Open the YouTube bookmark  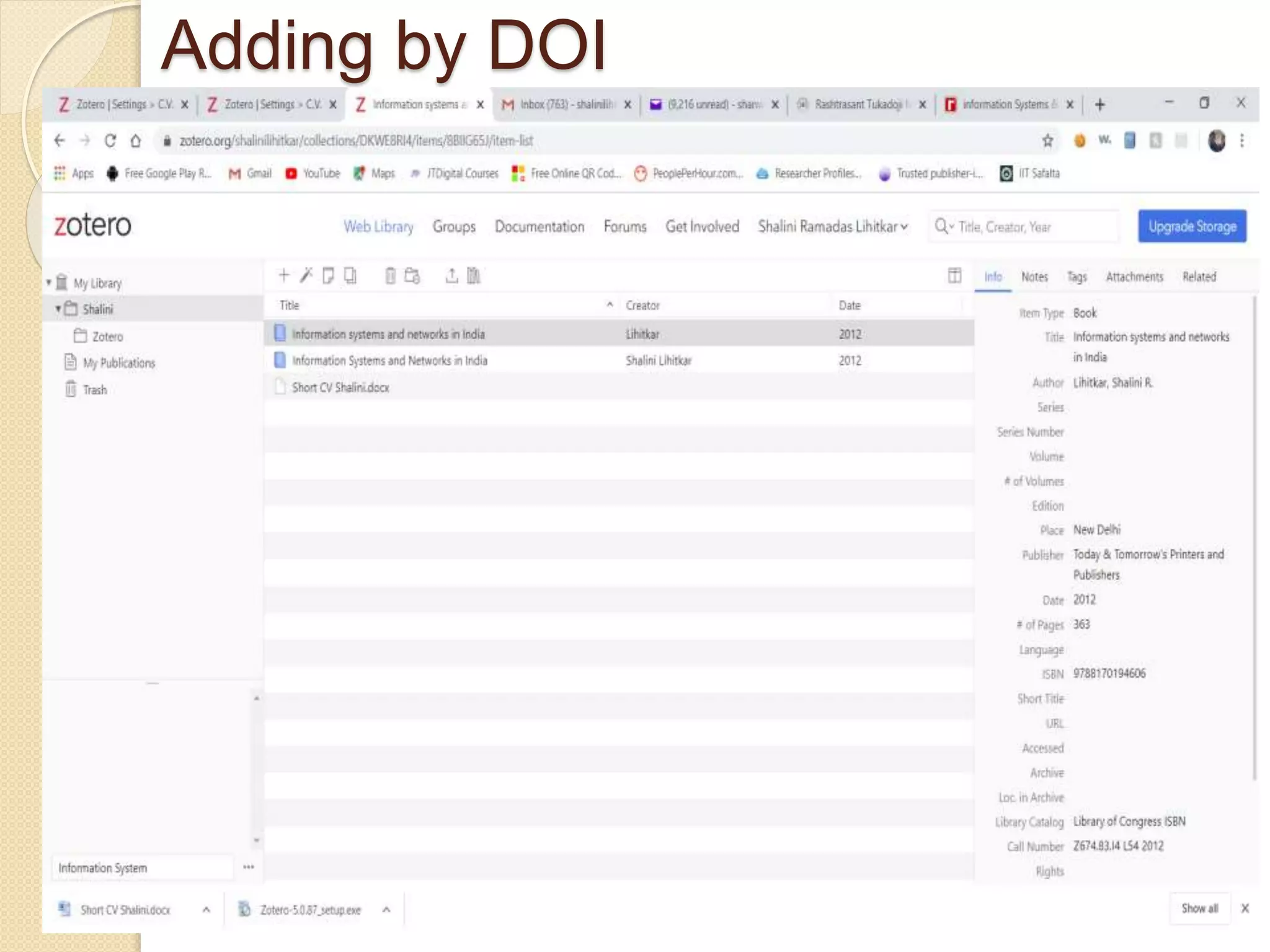[313, 174]
